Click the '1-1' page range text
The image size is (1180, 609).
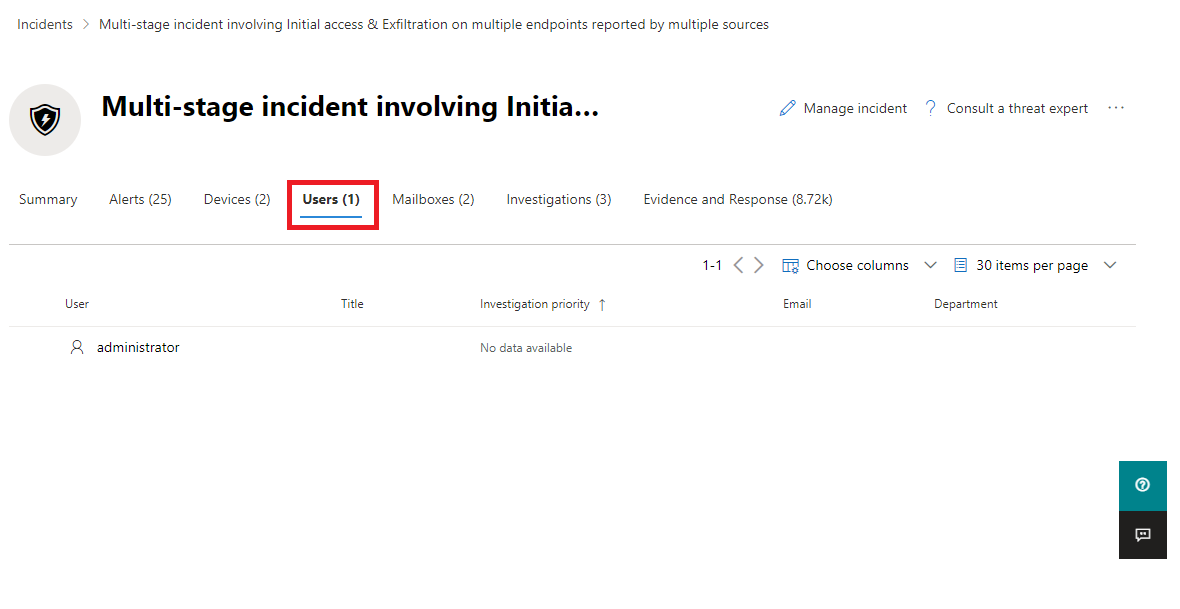(712, 265)
